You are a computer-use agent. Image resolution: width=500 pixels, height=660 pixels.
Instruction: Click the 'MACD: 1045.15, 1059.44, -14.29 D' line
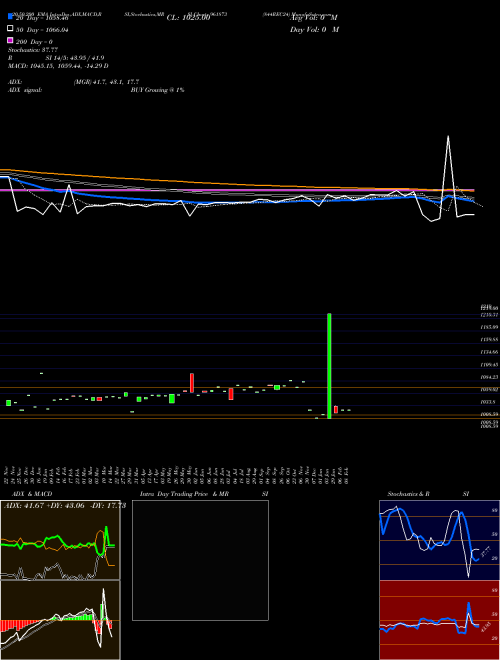[x=58, y=66]
